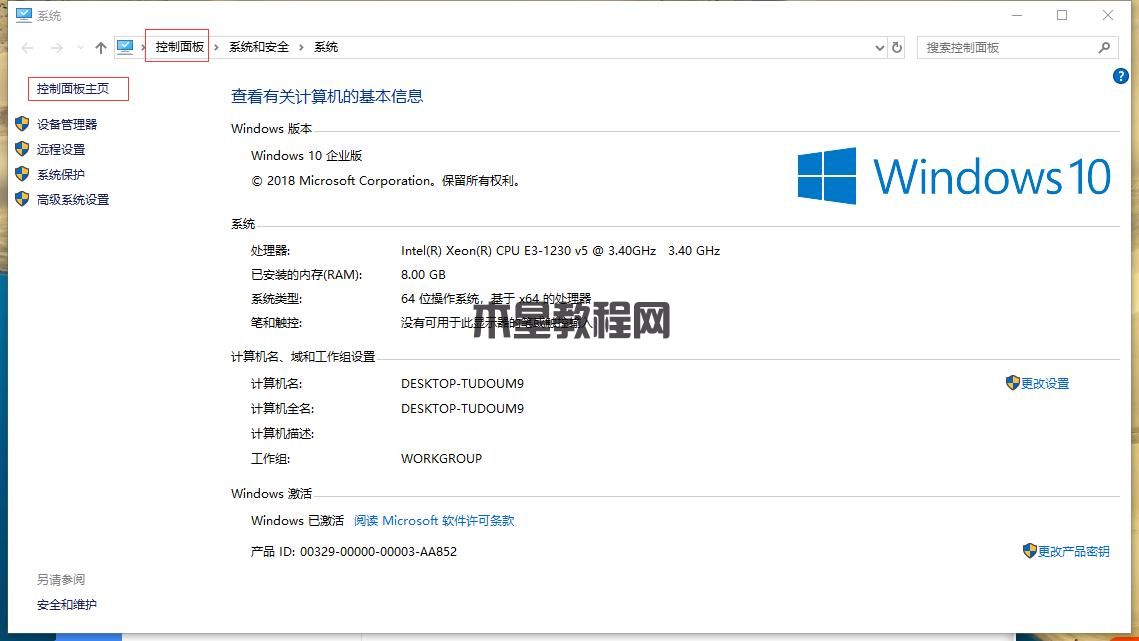
Task: Click the 8.00 GB memory value
Action: (x=423, y=275)
